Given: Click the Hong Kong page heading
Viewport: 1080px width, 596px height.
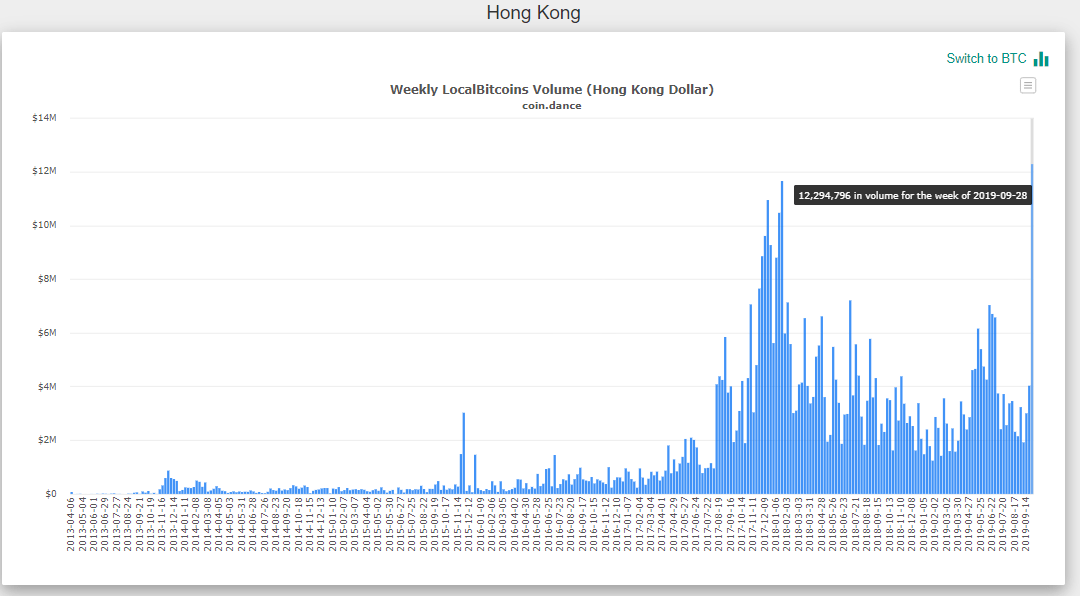Looking at the screenshot, I should pyautogui.click(x=533, y=13).
